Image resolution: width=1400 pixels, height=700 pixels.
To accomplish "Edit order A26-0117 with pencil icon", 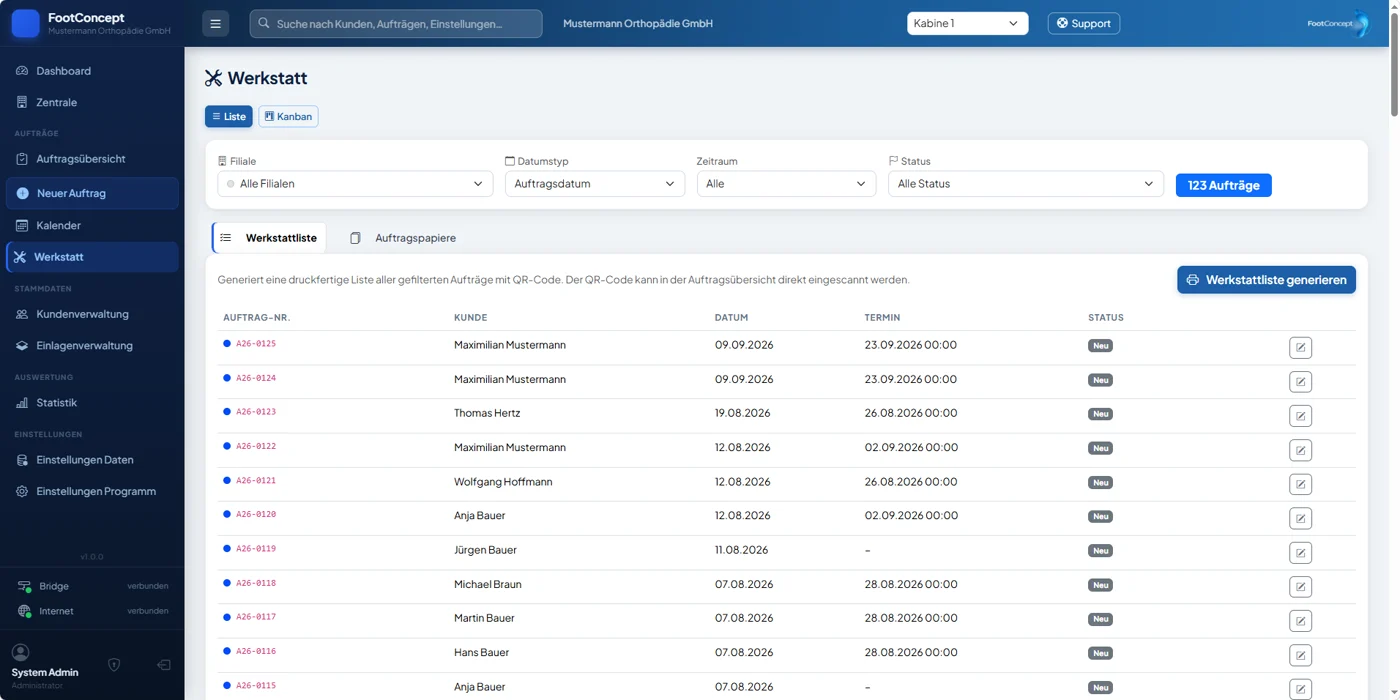I will (1300, 621).
